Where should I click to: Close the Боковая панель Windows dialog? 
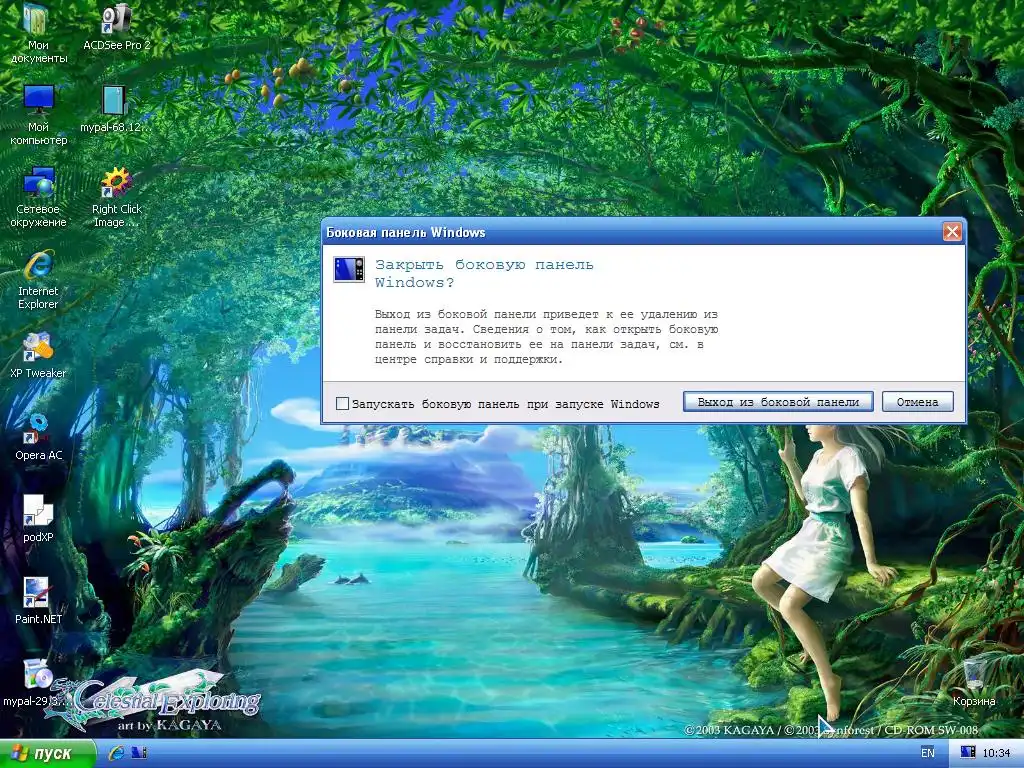952,232
